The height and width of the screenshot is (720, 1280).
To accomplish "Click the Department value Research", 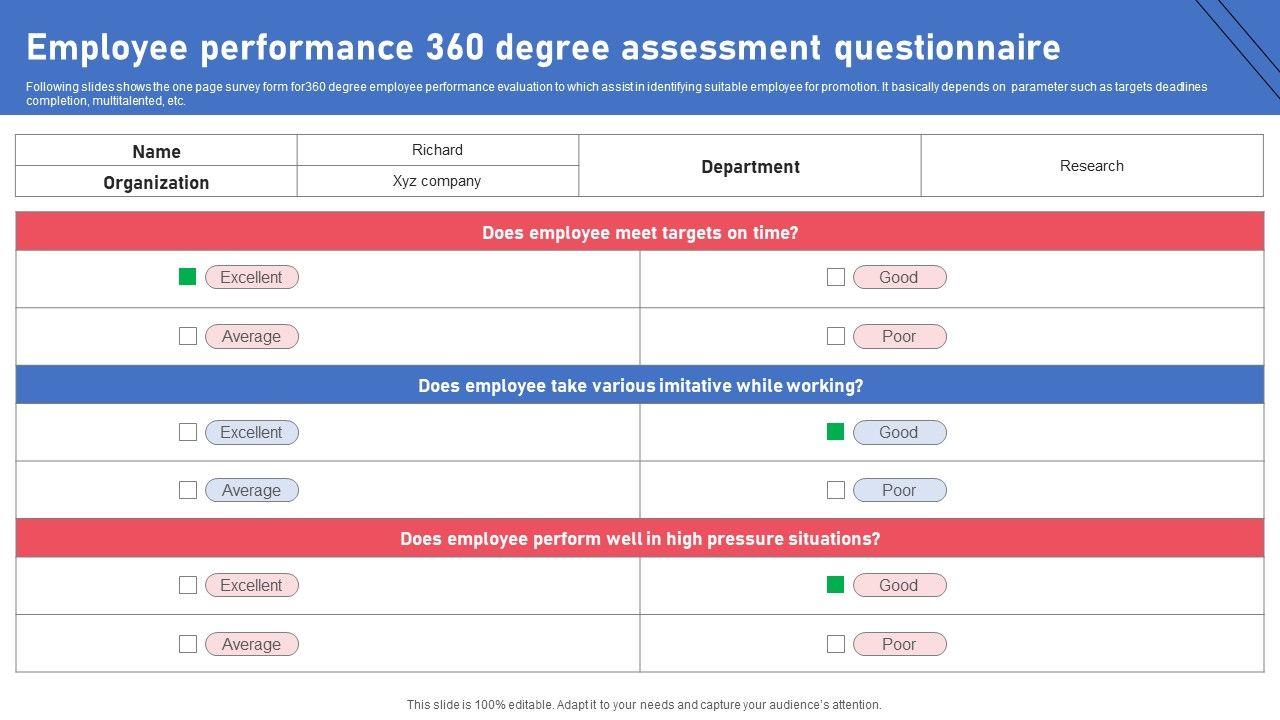I will 1091,166.
